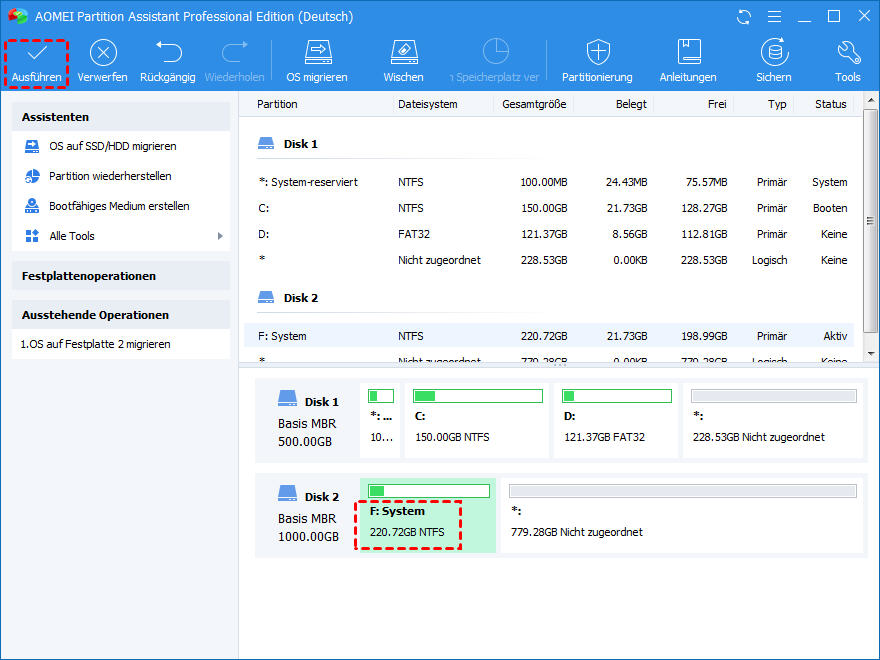
Task: Open Anleitungen guides icon
Action: (x=688, y=53)
